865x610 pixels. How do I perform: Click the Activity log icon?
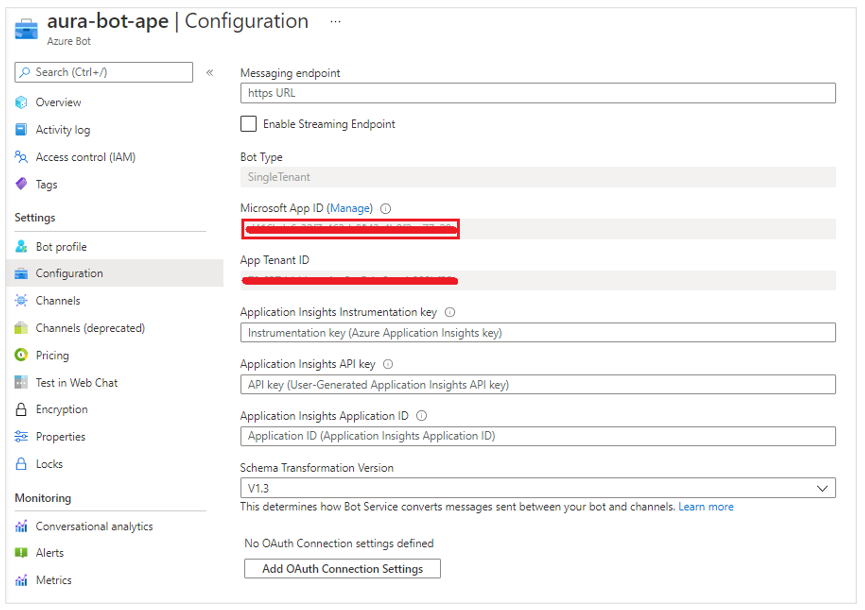click(21, 130)
